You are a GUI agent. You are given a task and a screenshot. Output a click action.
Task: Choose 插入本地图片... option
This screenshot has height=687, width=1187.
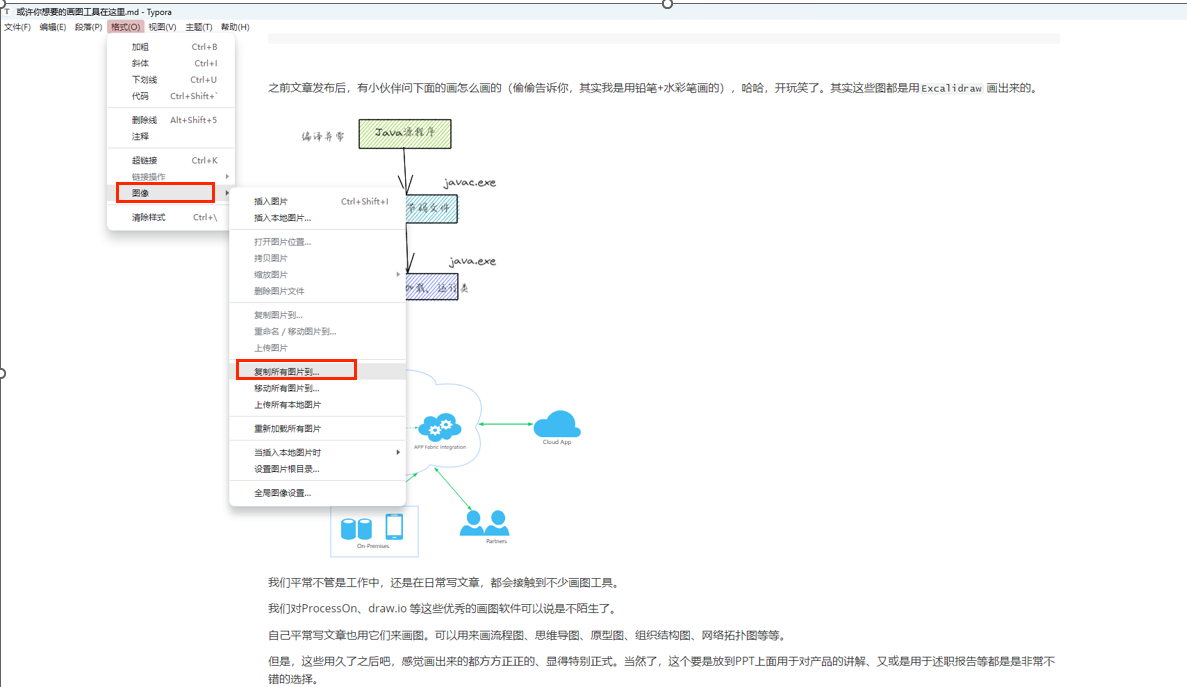point(318,218)
